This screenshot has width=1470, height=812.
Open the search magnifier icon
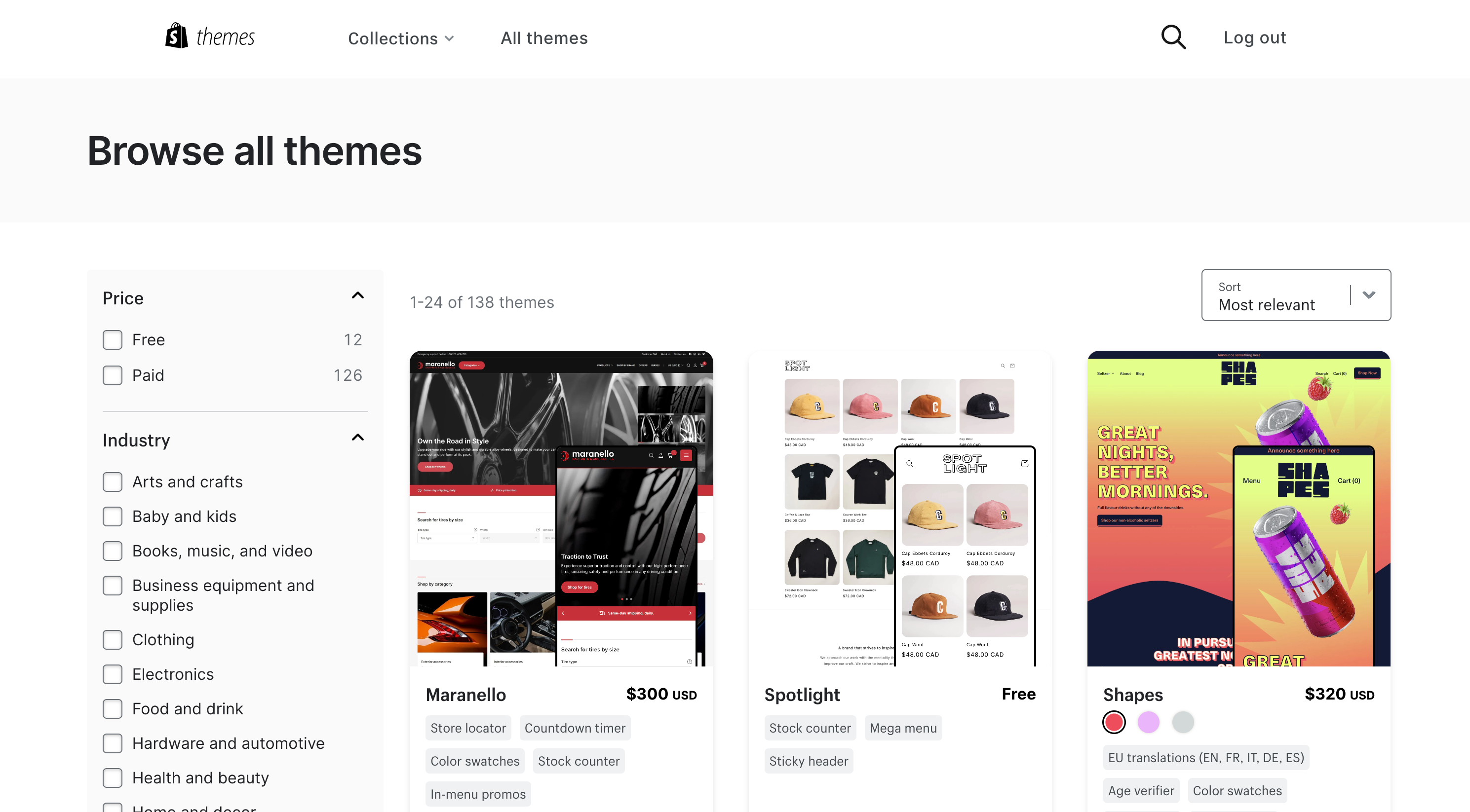(1173, 37)
